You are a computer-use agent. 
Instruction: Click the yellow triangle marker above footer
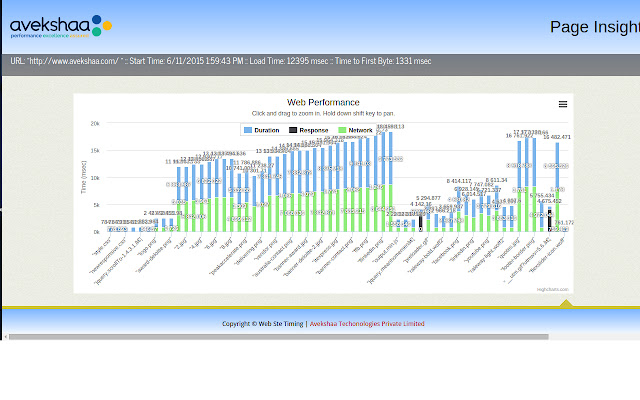click(x=566, y=303)
